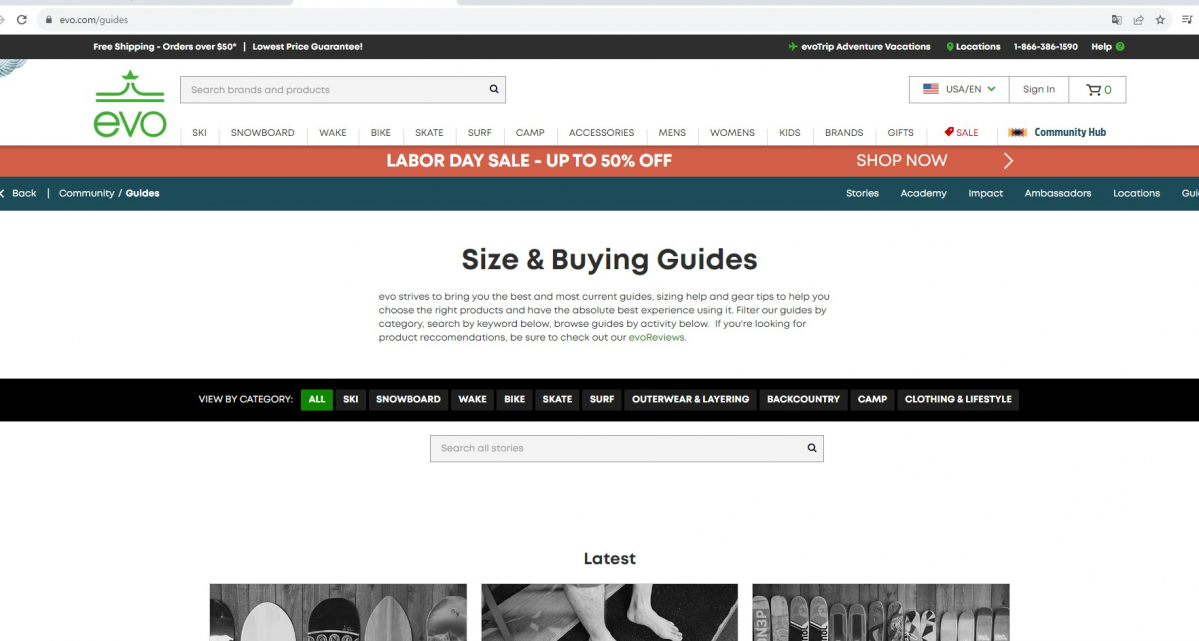1199x641 pixels.
Task: Open the skimboards guide thumbnail
Action: [338, 612]
